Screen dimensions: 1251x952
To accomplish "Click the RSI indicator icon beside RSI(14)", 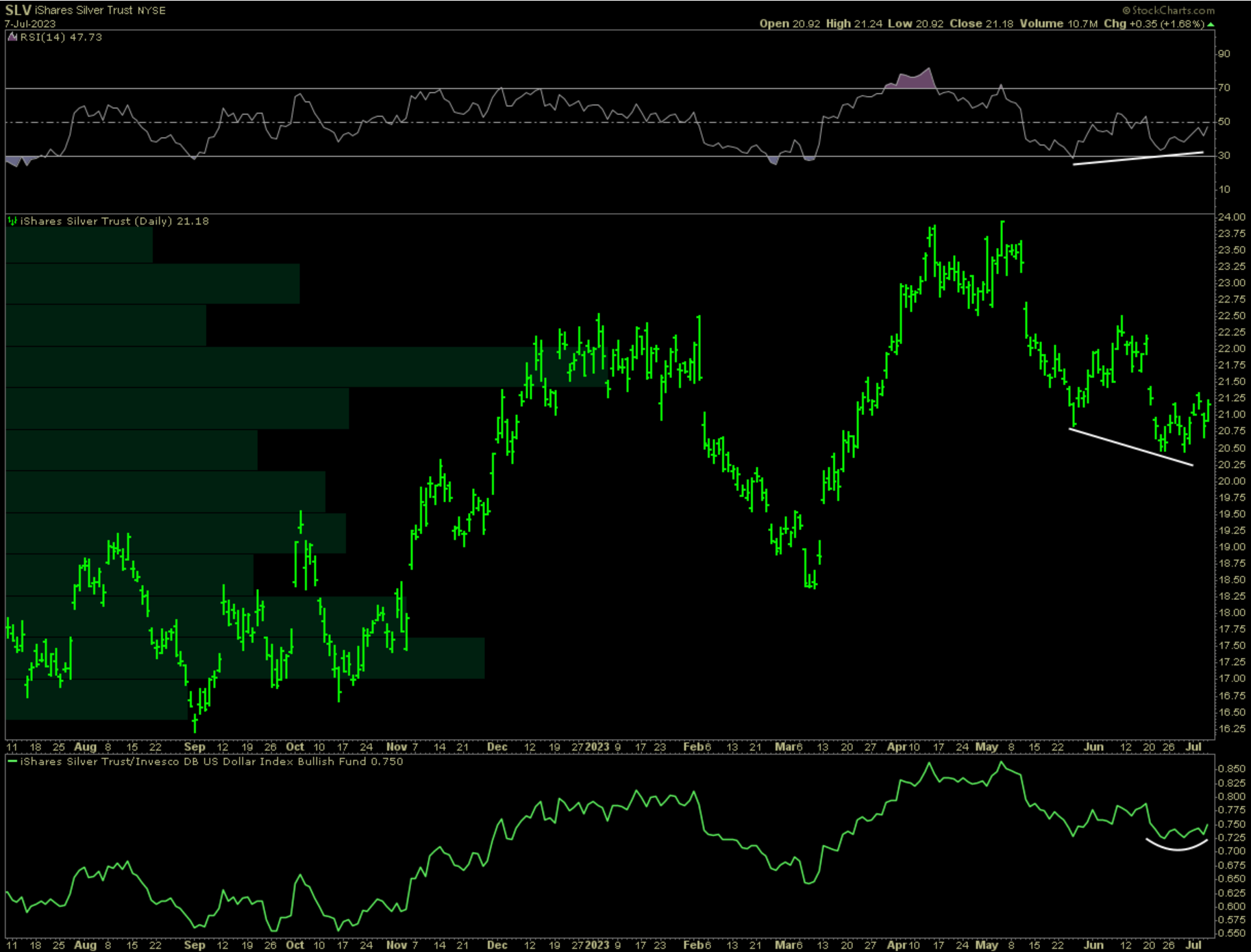I will tap(12, 37).
